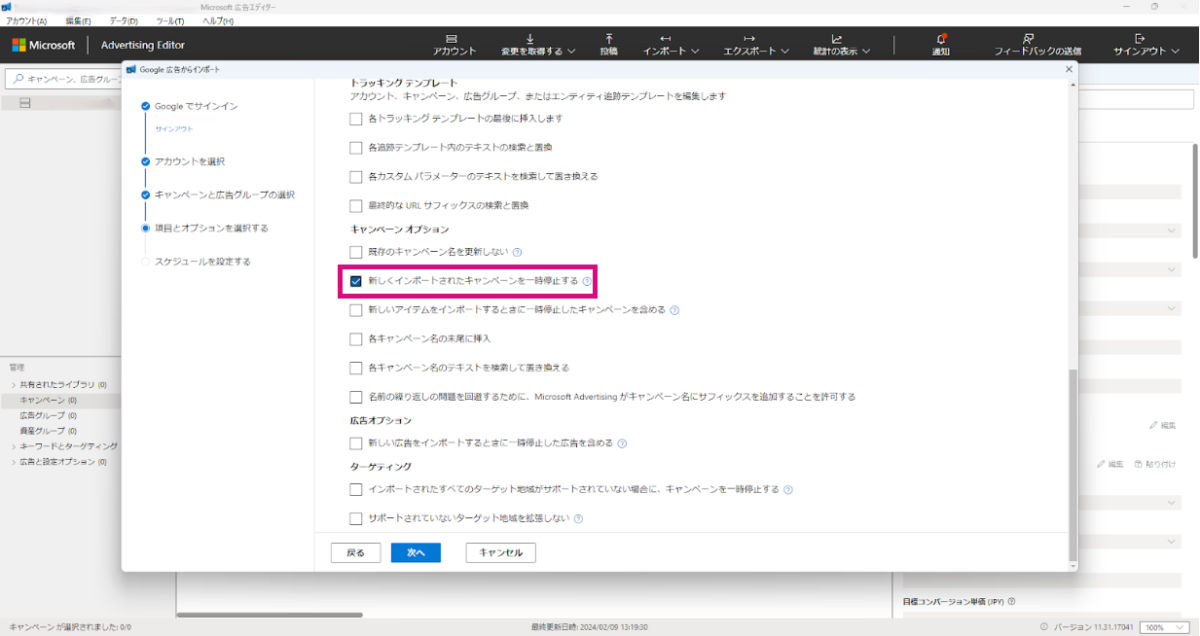Click help icon beside キャンペーンを一時停止する targeting option
1200x636 pixels.
coord(788,490)
